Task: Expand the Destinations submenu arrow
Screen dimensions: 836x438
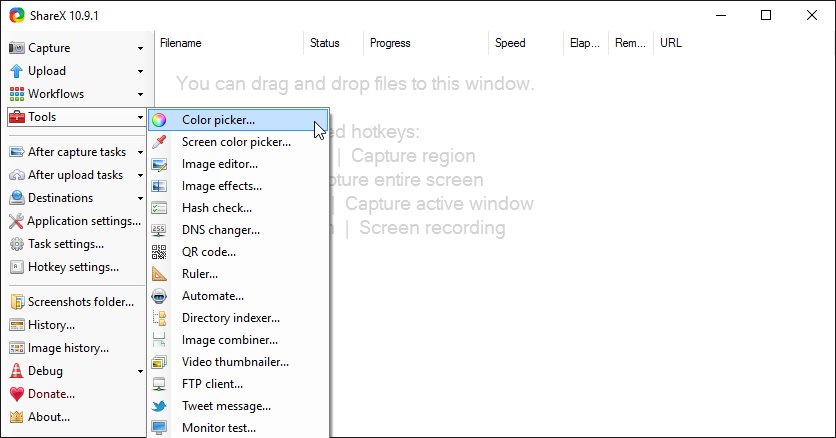Action: [x=140, y=198]
